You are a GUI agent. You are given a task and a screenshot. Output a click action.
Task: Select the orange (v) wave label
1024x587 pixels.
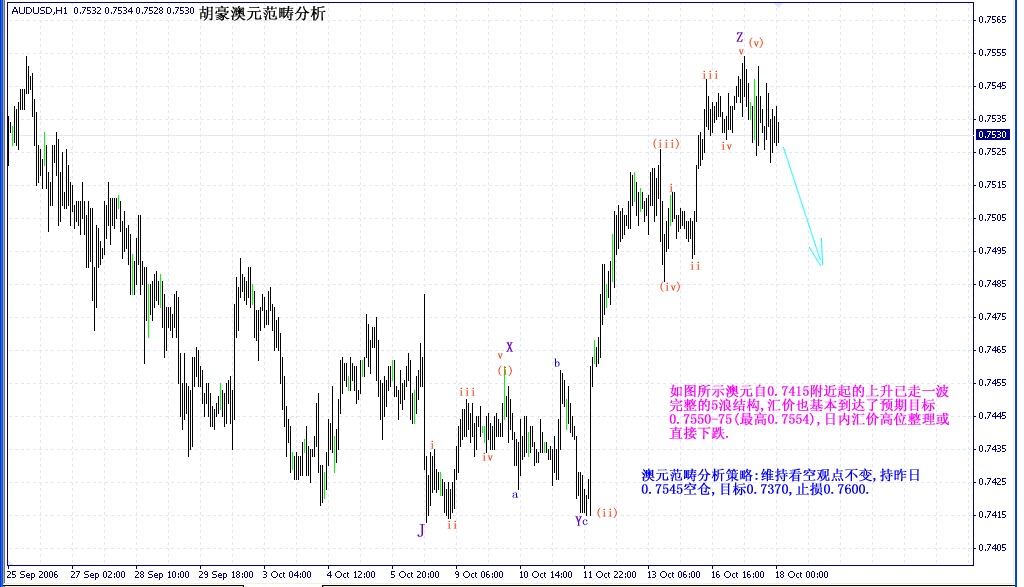point(756,42)
